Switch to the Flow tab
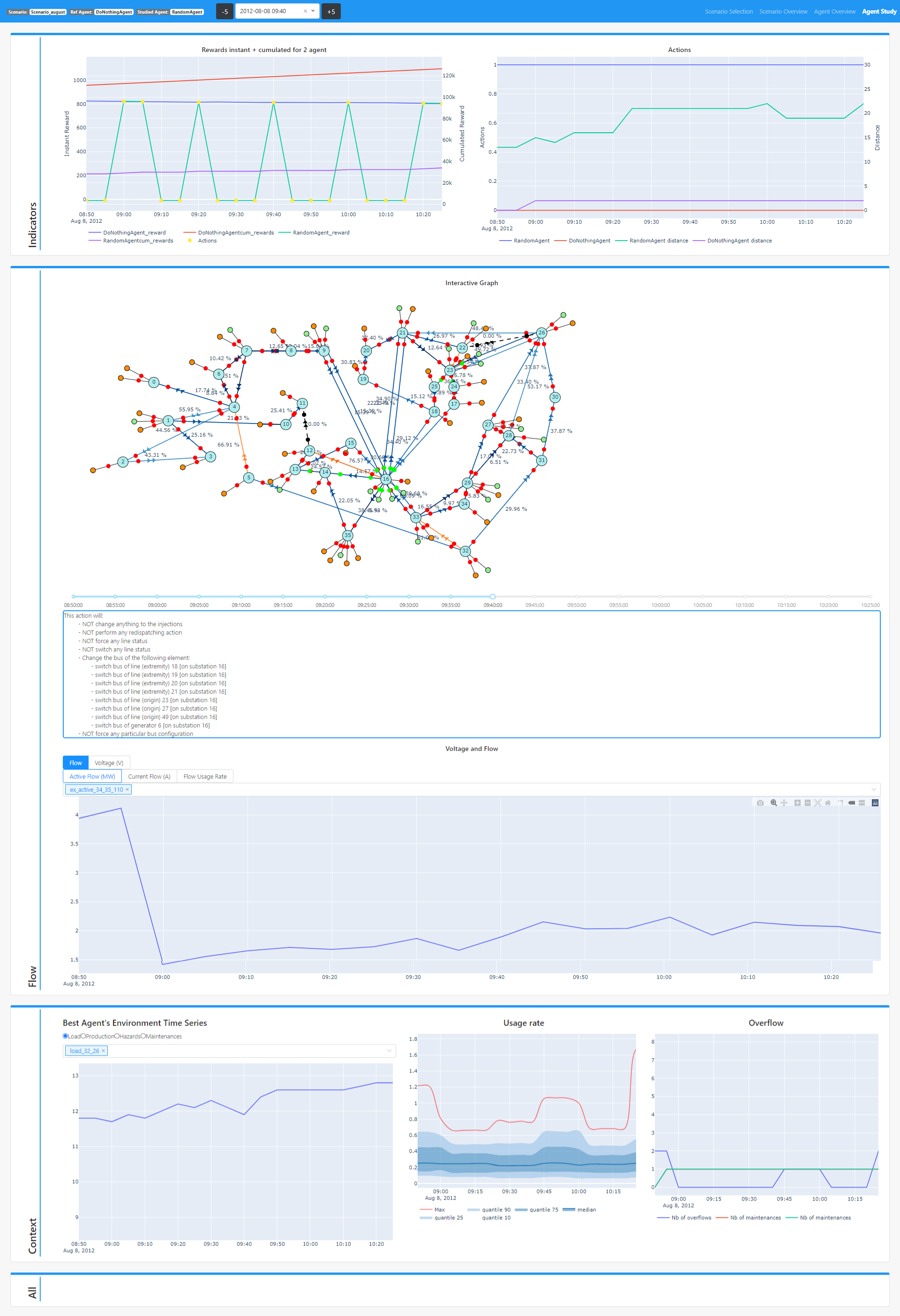900x1316 pixels. [75, 763]
